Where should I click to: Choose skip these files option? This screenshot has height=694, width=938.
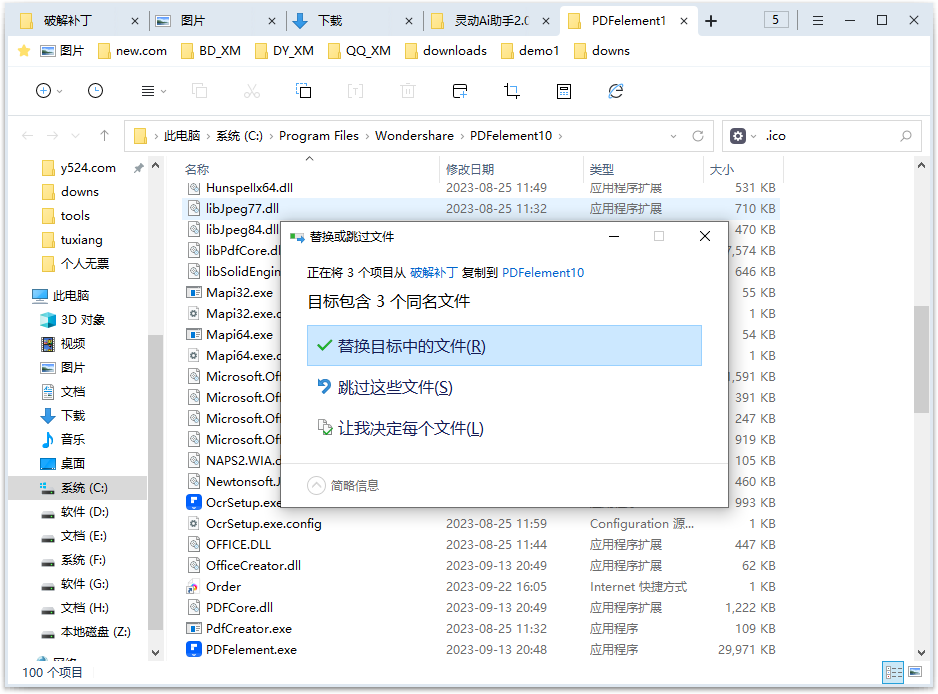504,388
